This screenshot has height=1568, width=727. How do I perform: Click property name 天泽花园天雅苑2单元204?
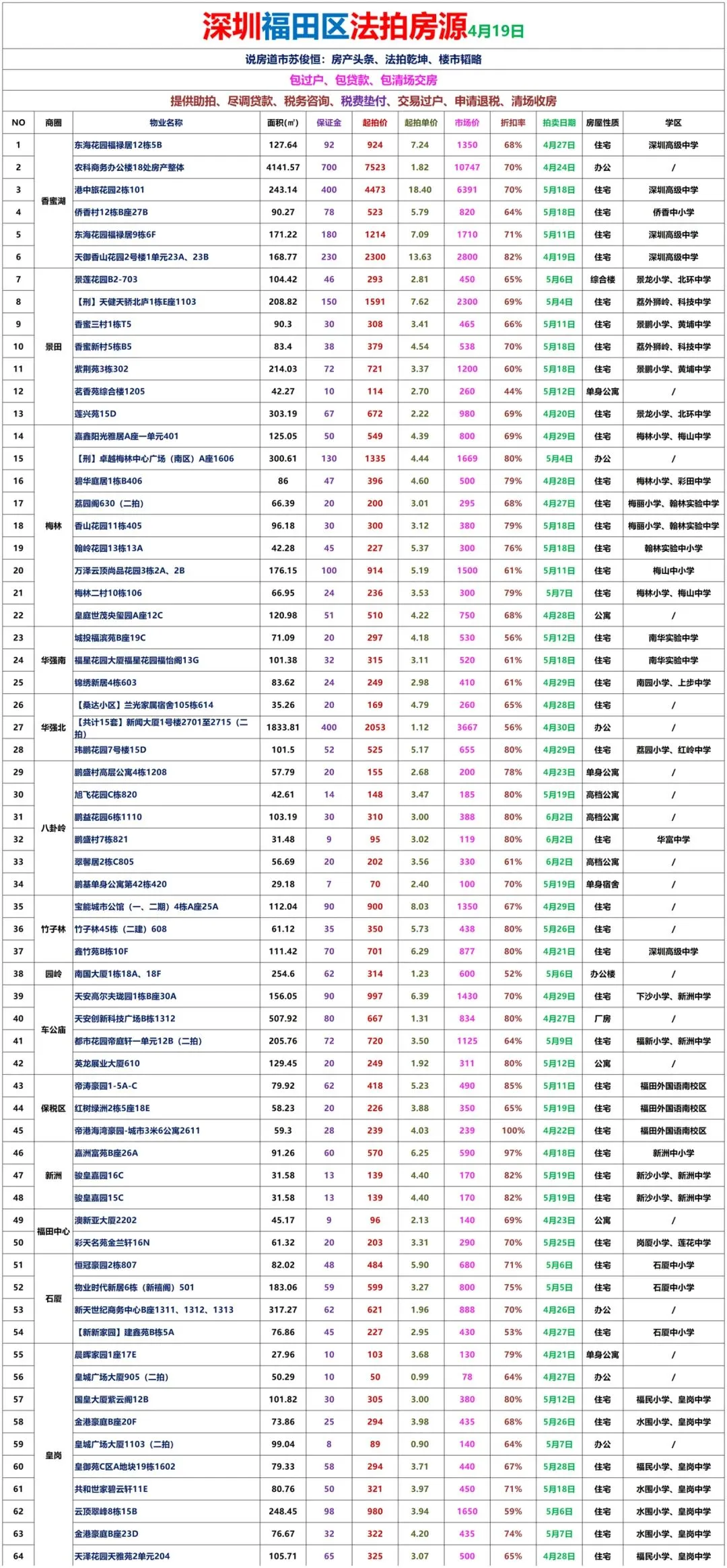pyautogui.click(x=122, y=1556)
